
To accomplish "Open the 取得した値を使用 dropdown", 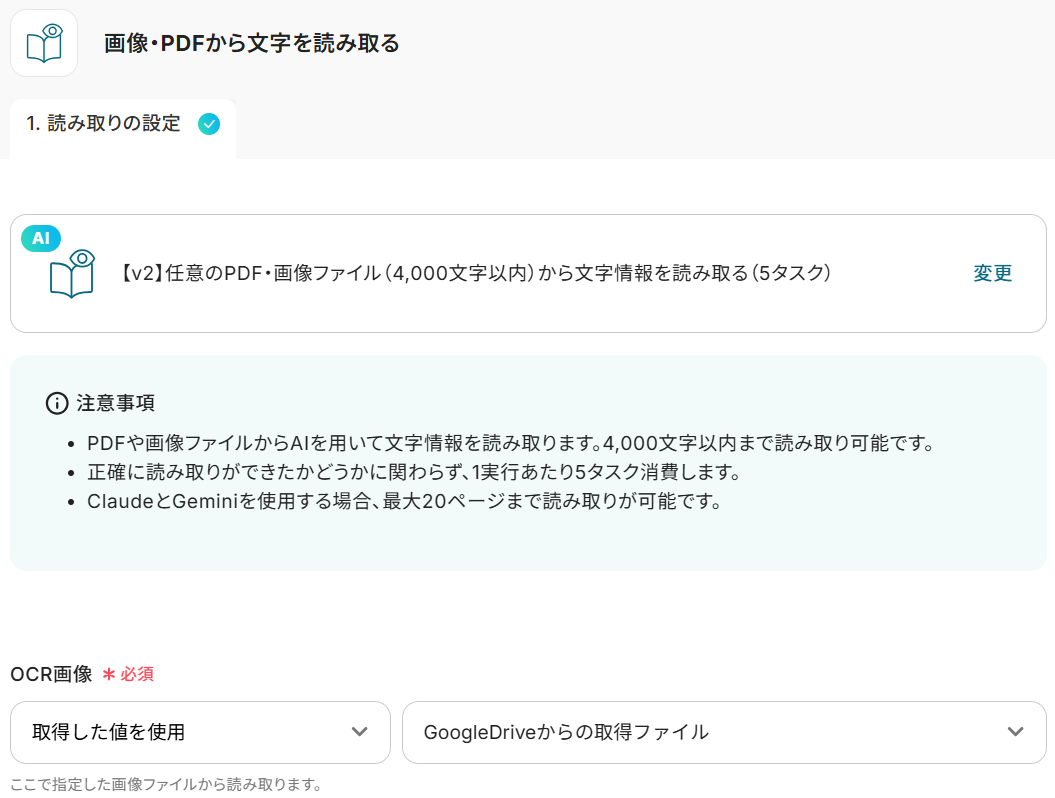I will (x=200, y=732).
